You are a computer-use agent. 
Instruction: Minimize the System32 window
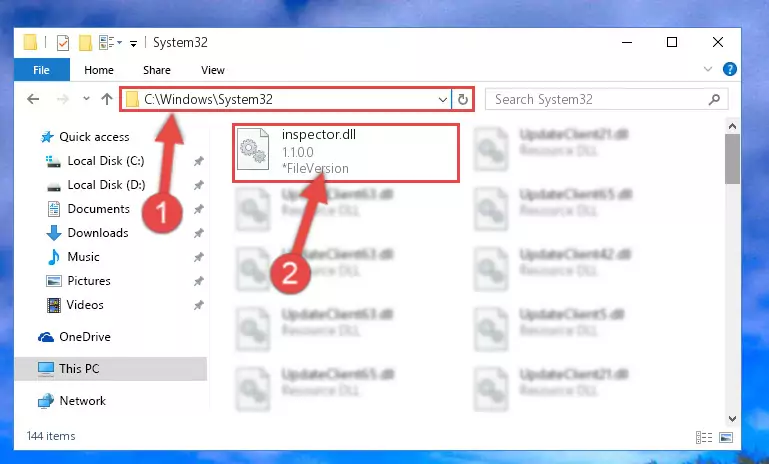627,43
